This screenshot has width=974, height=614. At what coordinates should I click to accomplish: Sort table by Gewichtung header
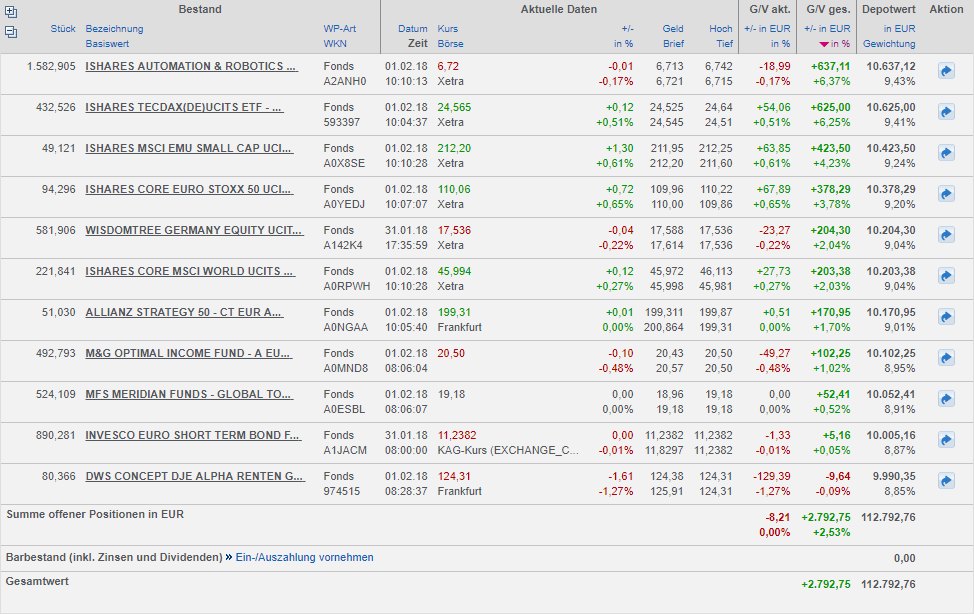(889, 44)
